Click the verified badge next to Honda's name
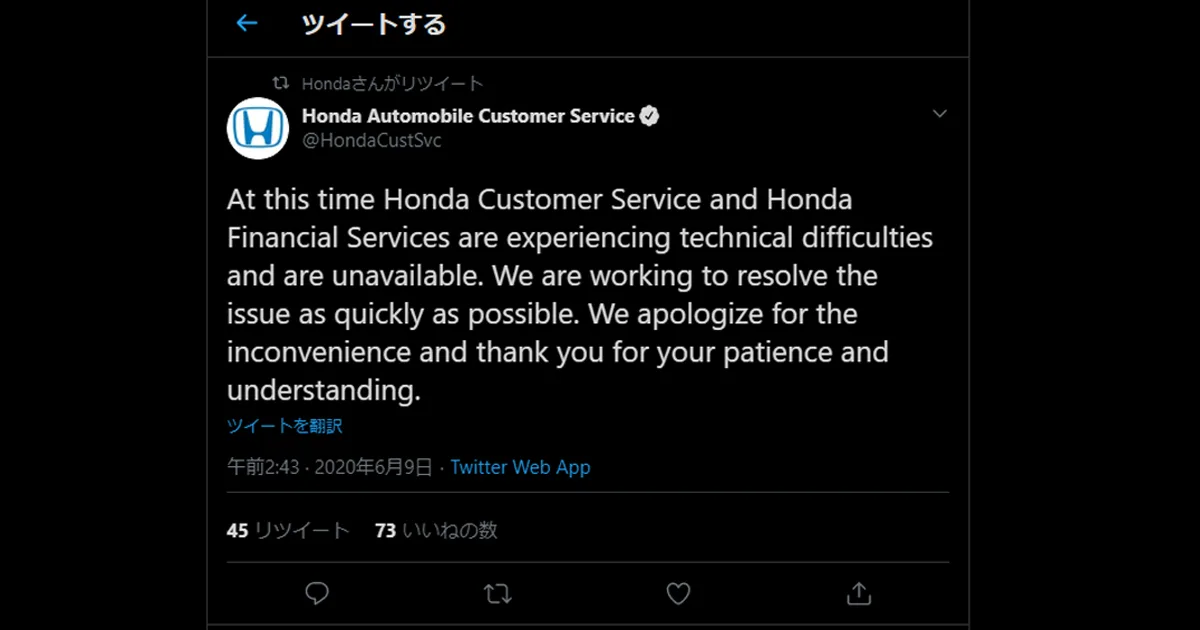The height and width of the screenshot is (630, 1200). click(x=650, y=115)
